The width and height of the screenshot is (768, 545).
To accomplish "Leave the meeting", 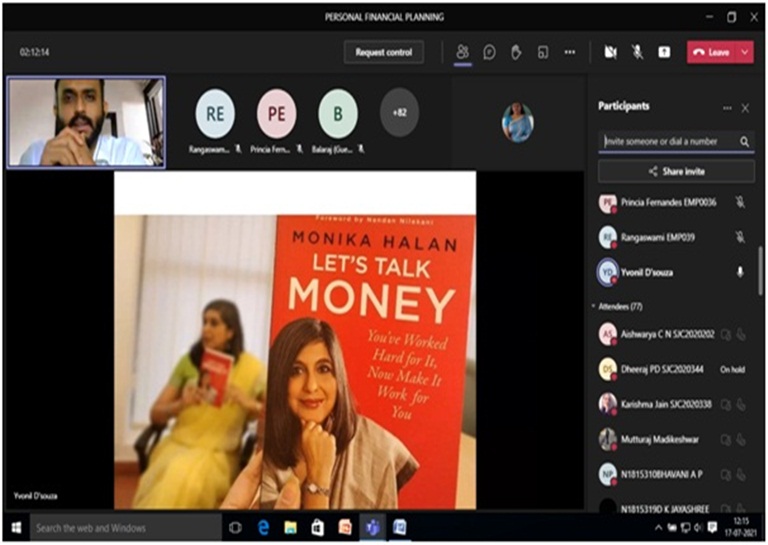I will click(712, 52).
